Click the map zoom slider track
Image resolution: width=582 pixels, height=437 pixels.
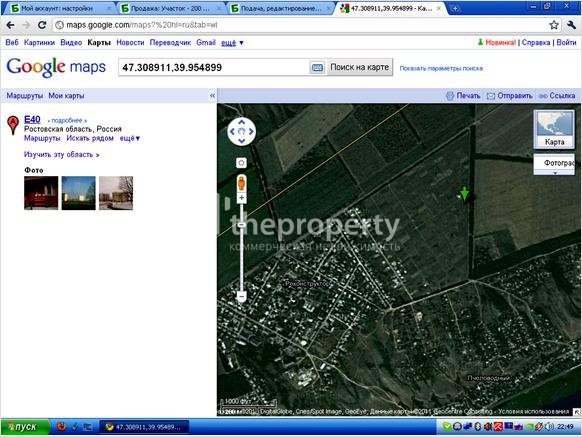[241, 247]
